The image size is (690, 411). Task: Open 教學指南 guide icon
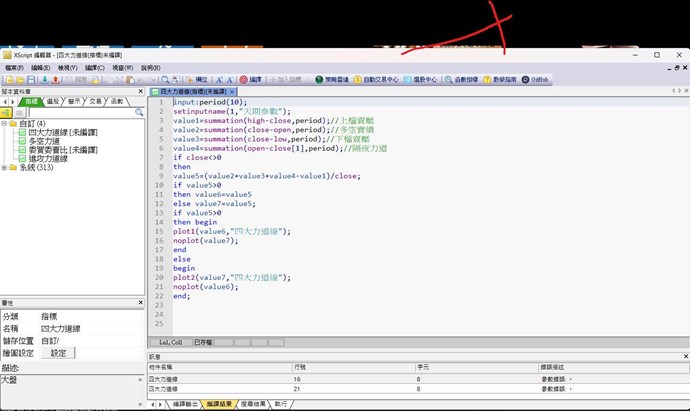(x=505, y=79)
